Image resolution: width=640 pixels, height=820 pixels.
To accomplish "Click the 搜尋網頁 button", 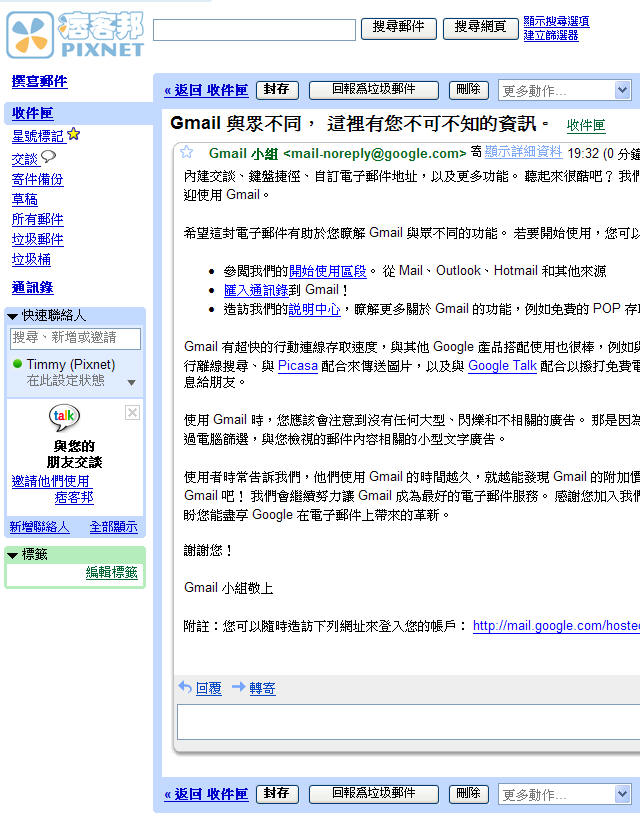I will click(x=481, y=28).
